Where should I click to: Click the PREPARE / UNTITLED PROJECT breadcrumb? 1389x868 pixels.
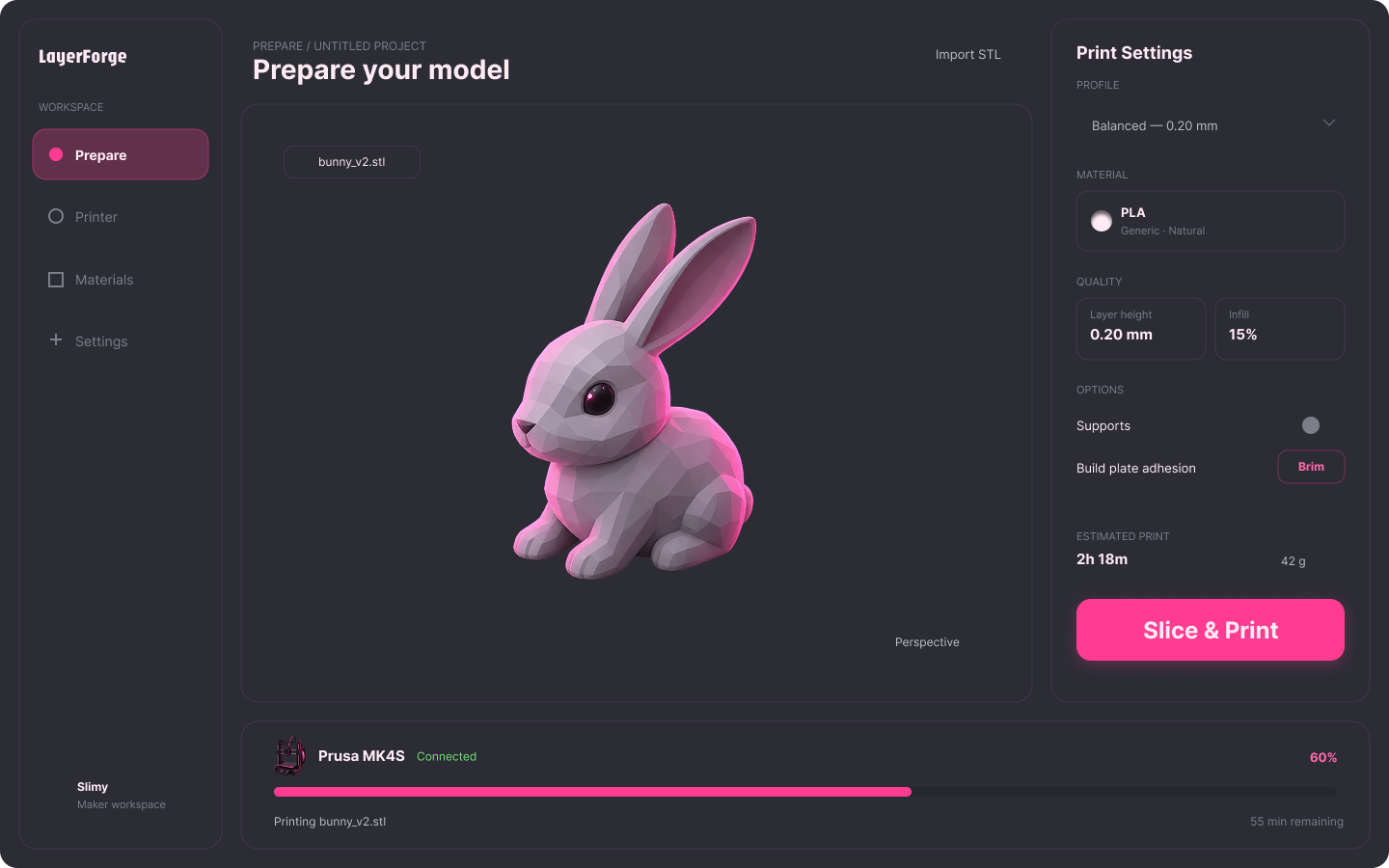pyautogui.click(x=340, y=46)
